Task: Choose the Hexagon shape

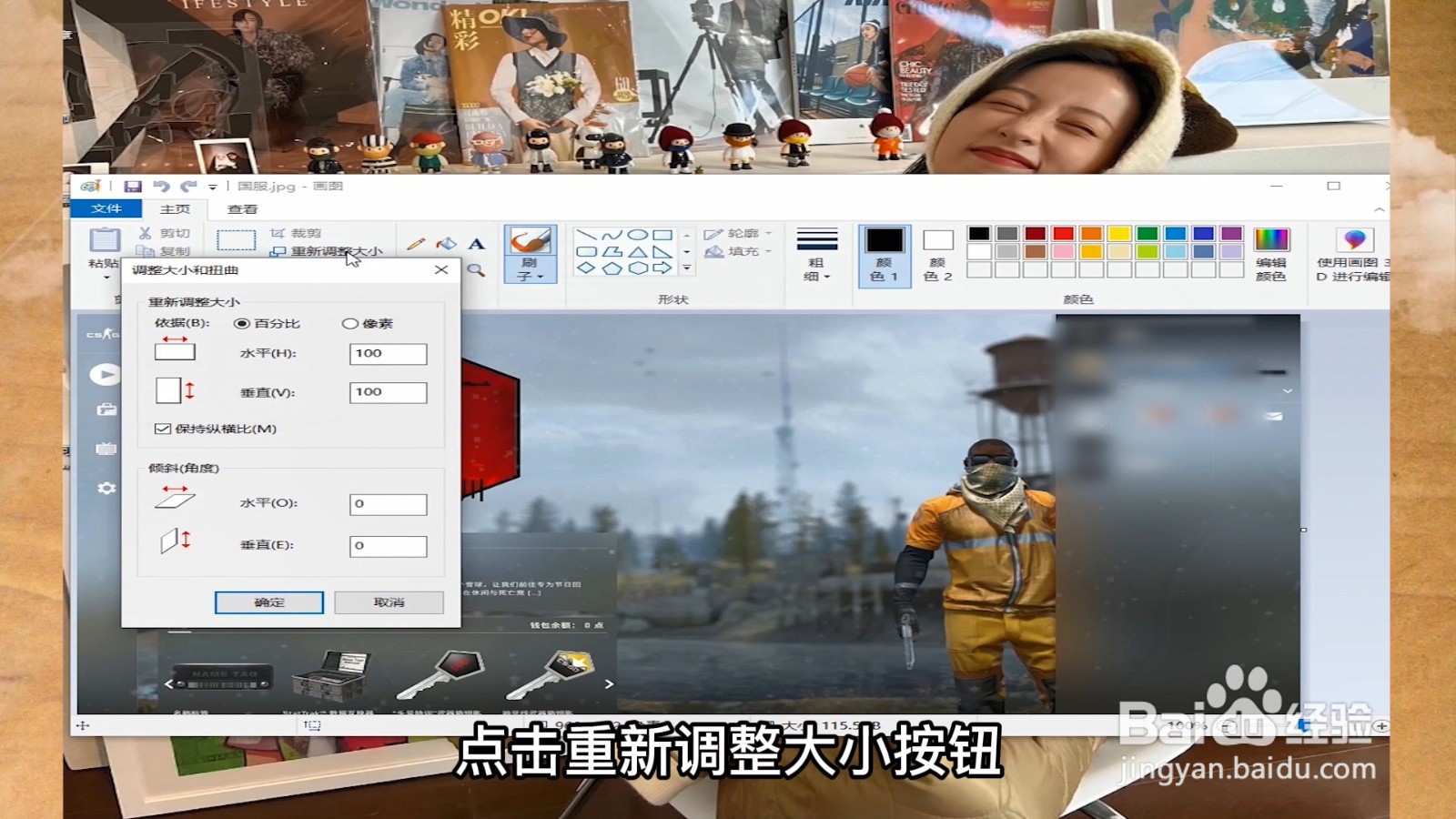Action: point(637,268)
